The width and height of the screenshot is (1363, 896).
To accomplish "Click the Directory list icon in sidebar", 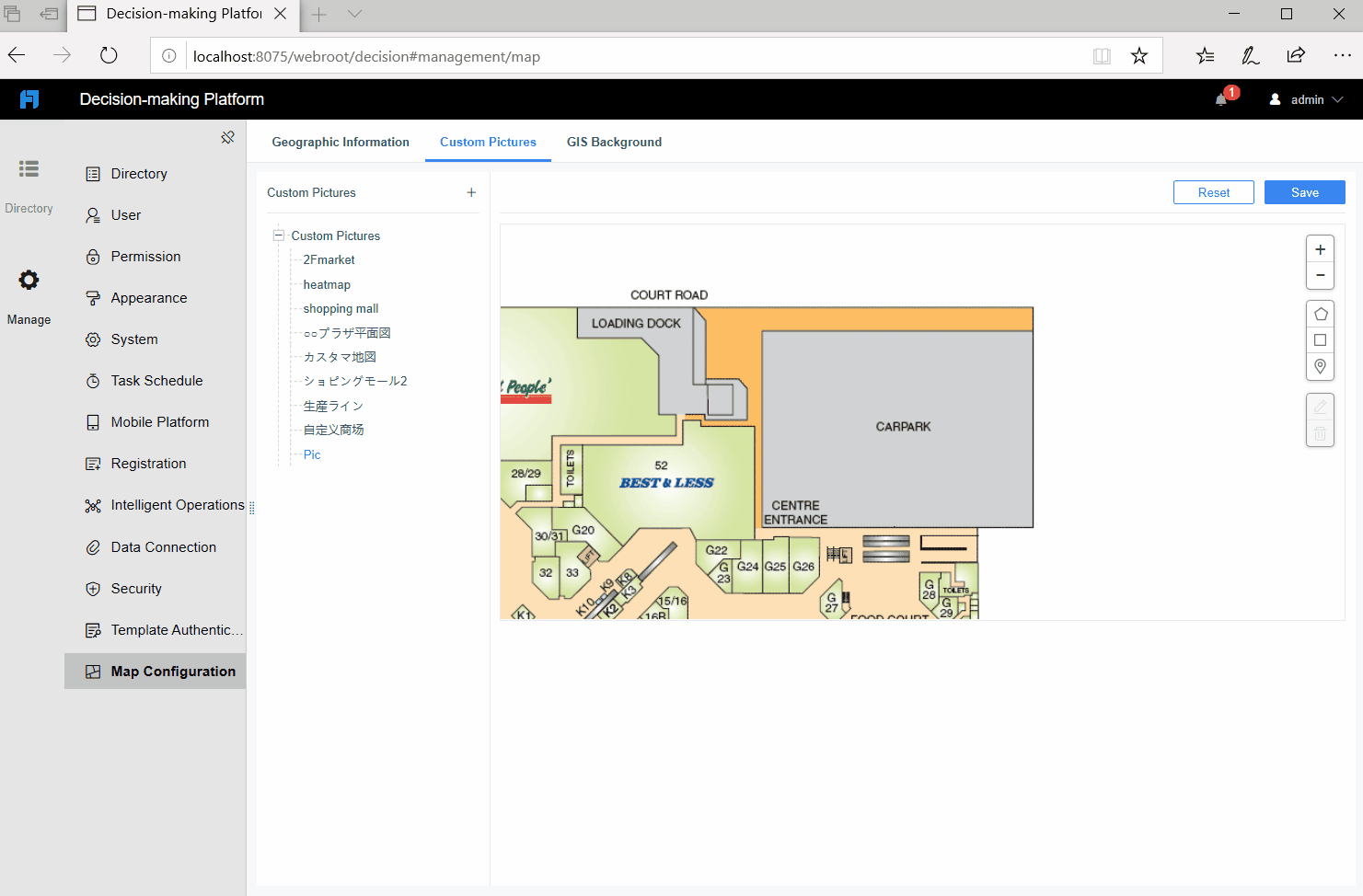I will [29, 168].
